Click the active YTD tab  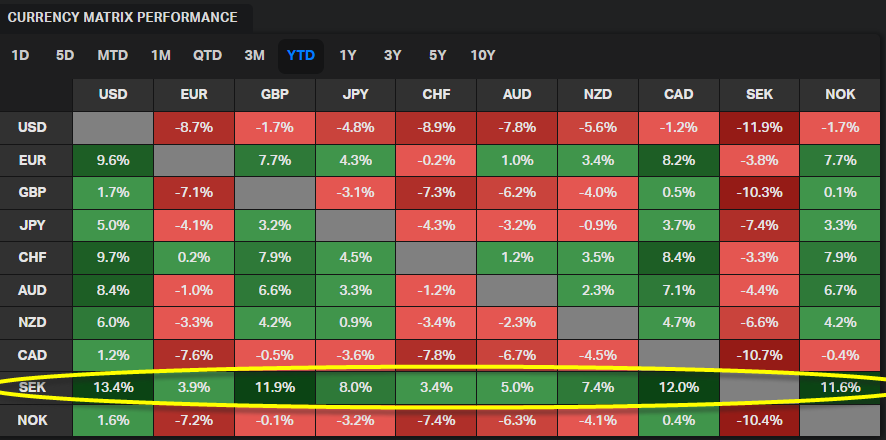pyautogui.click(x=301, y=55)
